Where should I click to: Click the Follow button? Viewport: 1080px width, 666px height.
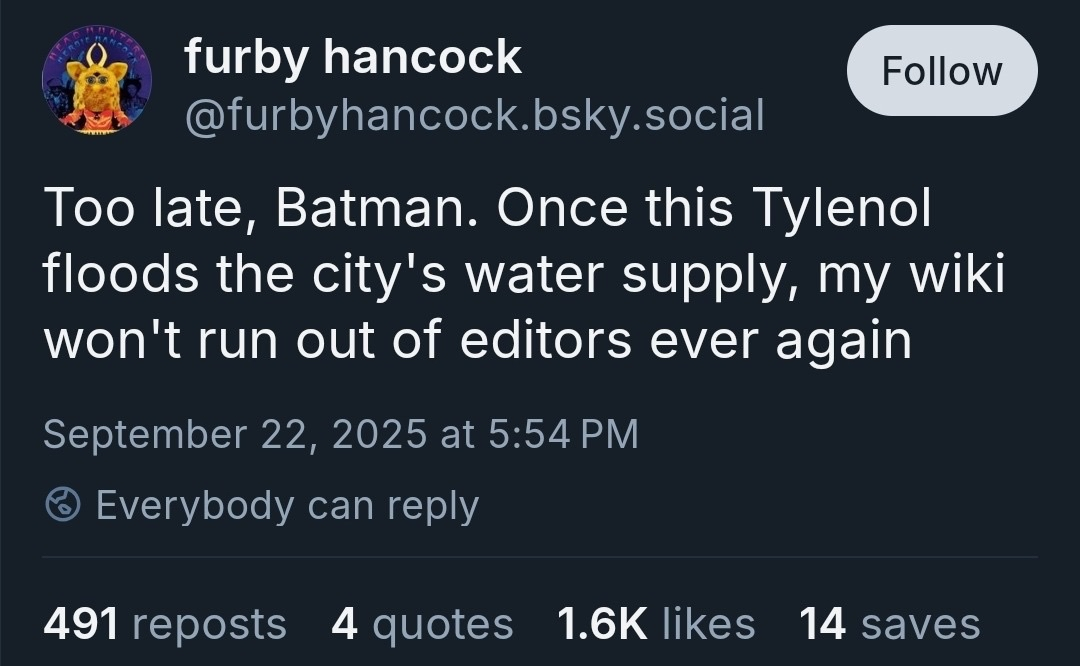(x=941, y=71)
